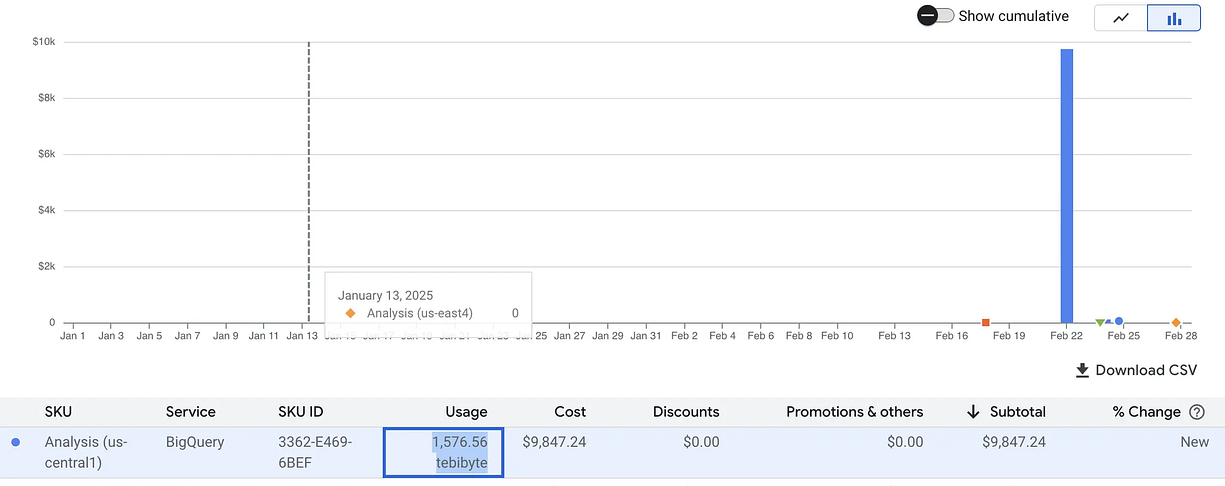Click the Service column header

pos(191,412)
